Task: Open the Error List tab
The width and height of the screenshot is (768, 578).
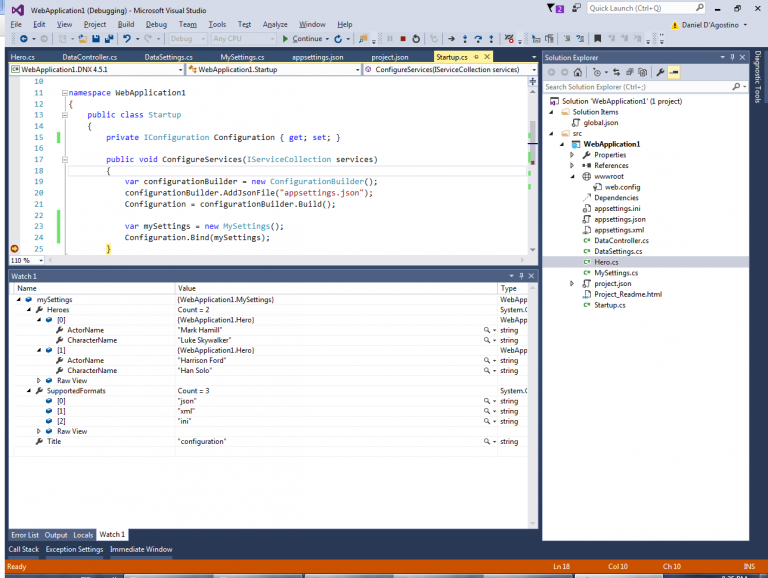Action: (x=25, y=535)
